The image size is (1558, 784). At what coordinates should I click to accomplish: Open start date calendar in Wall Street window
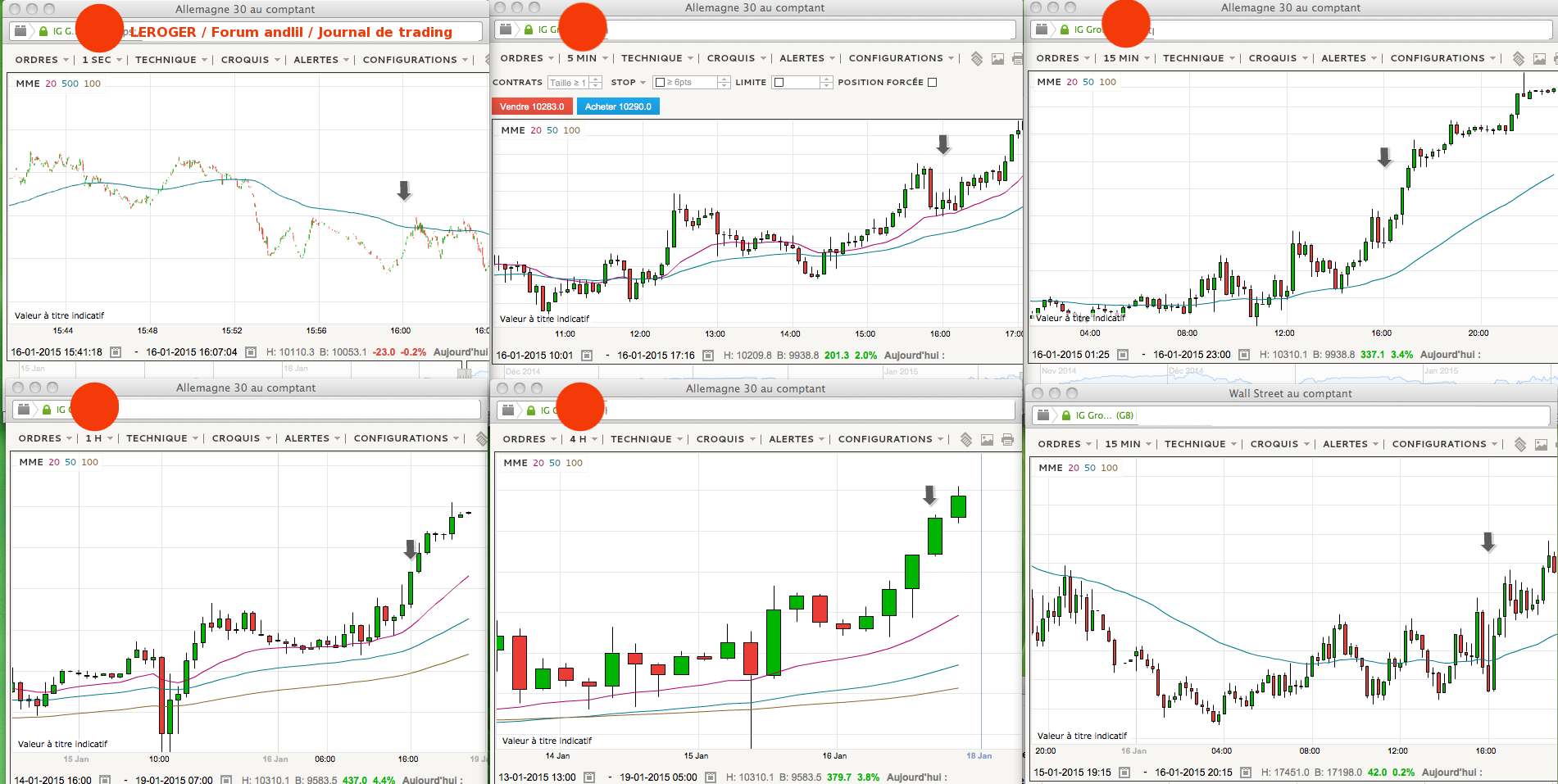[1124, 773]
